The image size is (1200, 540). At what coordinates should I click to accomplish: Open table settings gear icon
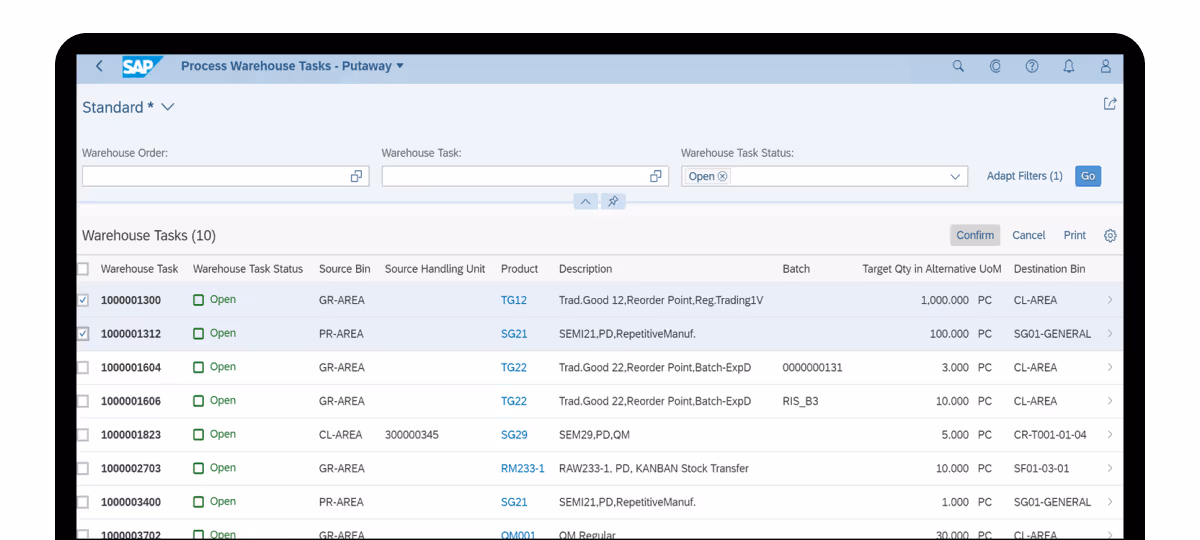(1110, 236)
